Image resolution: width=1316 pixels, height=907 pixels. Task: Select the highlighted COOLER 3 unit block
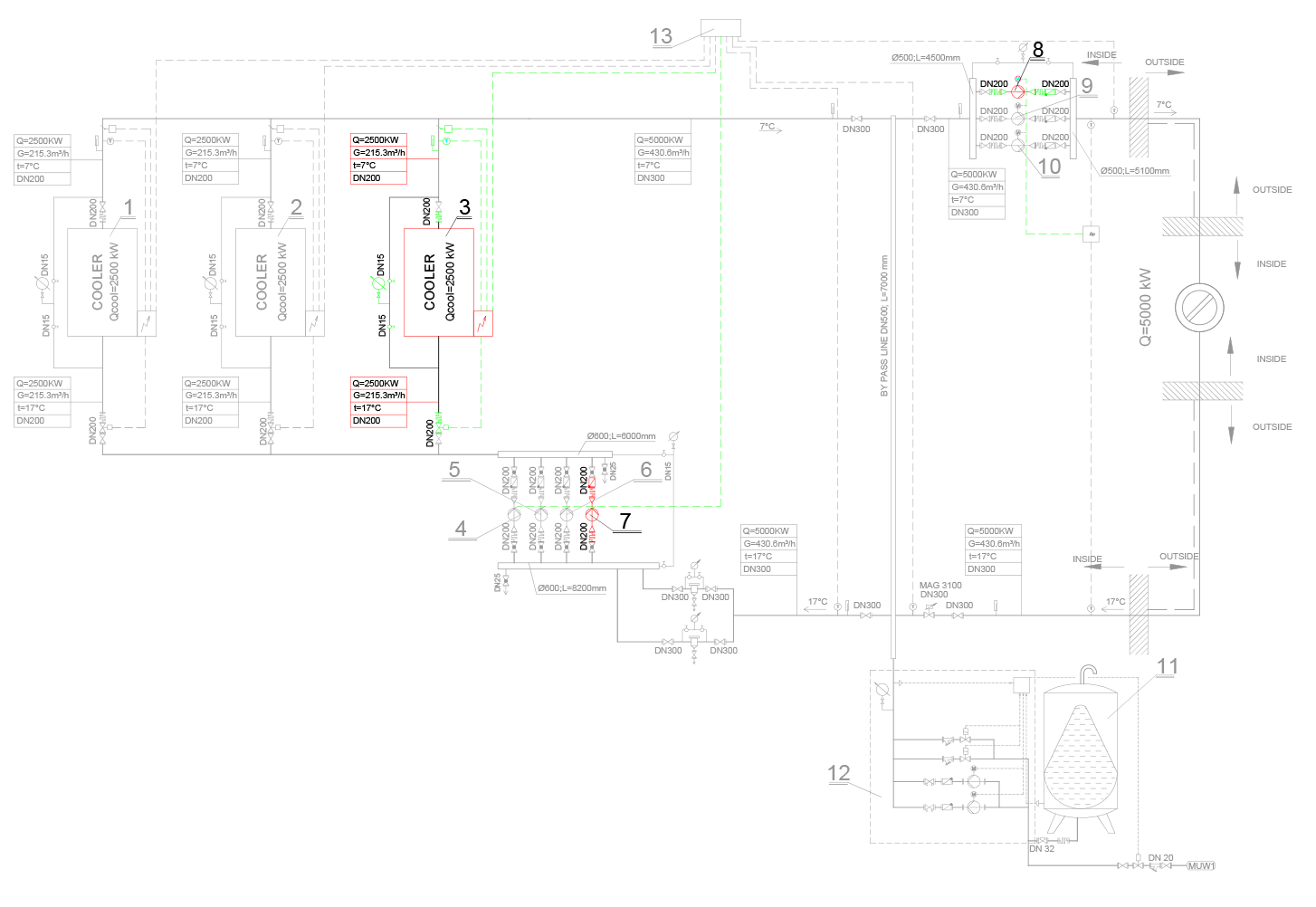point(438,282)
